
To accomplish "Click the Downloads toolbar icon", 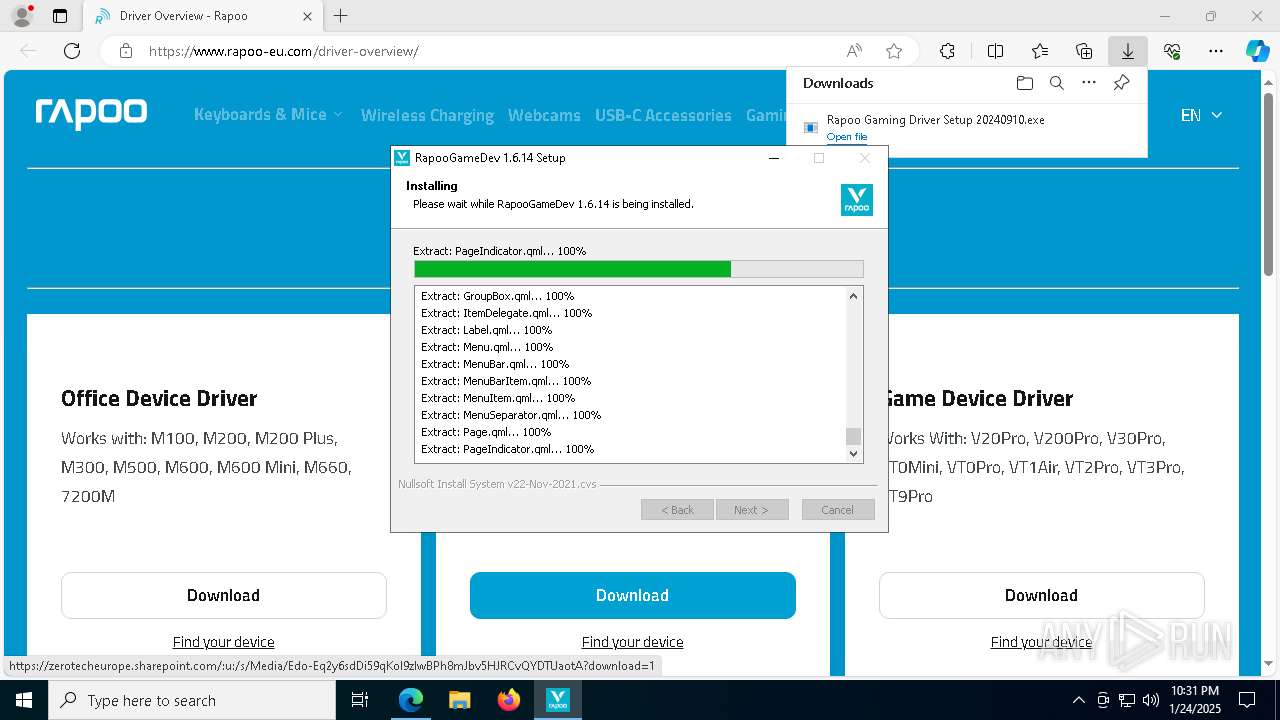I will coord(1127,51).
